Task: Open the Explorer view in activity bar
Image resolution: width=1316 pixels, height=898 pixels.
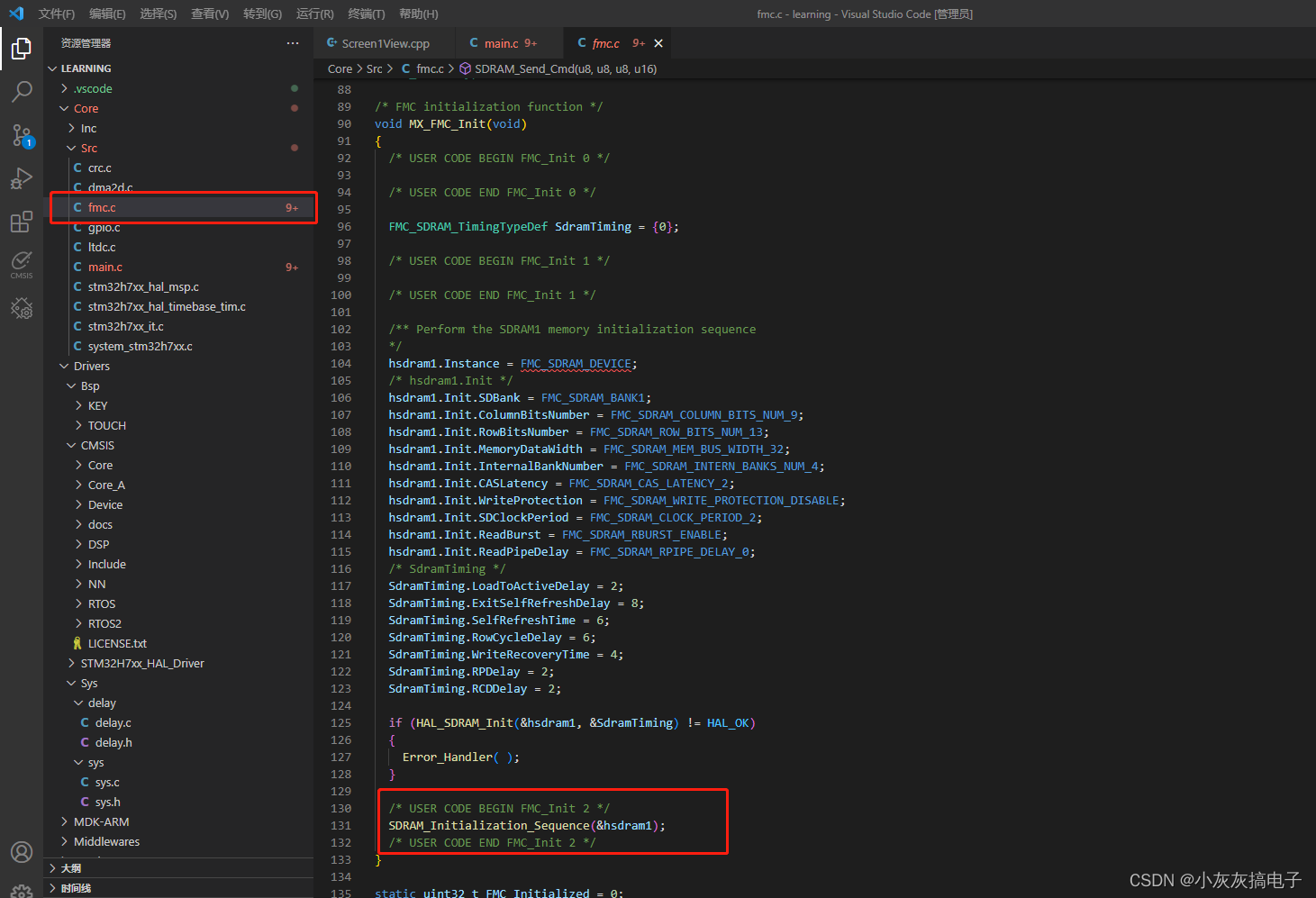Action: [22, 49]
